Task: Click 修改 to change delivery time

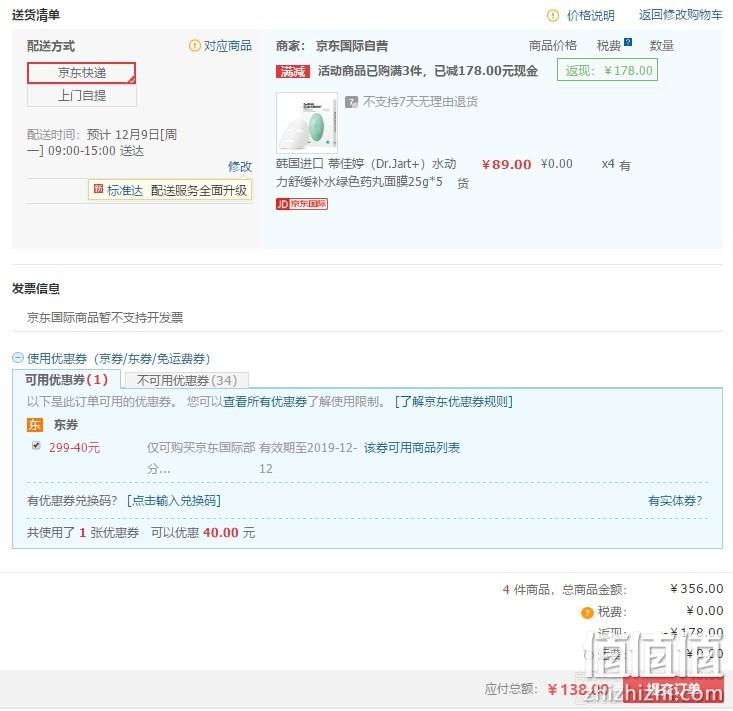Action: (240, 166)
